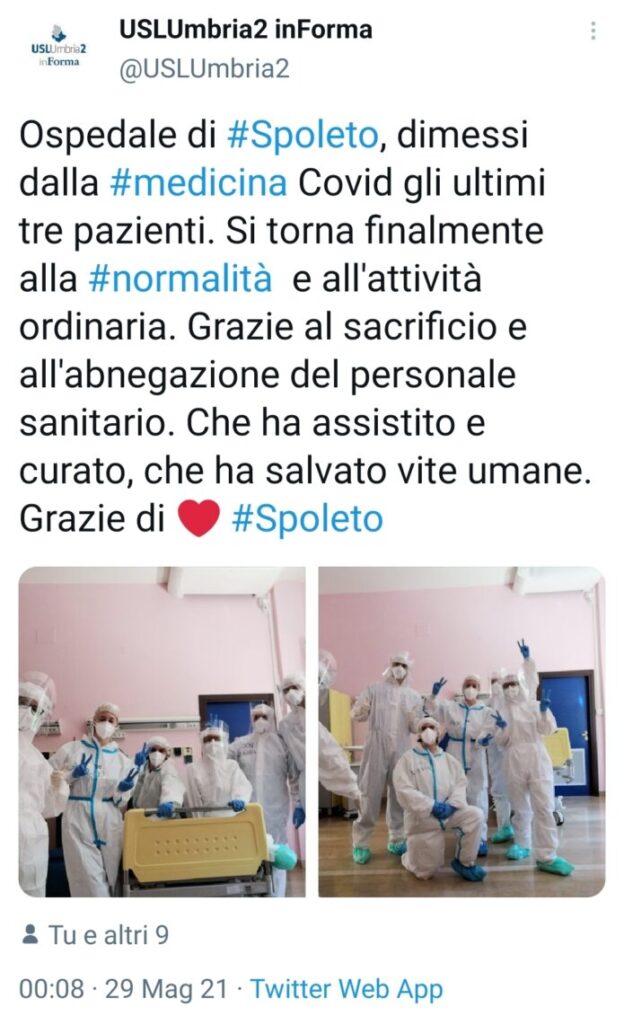This screenshot has width=624, height=1024.
Task: Click the tweet body text paragraph
Action: [x=305, y=327]
